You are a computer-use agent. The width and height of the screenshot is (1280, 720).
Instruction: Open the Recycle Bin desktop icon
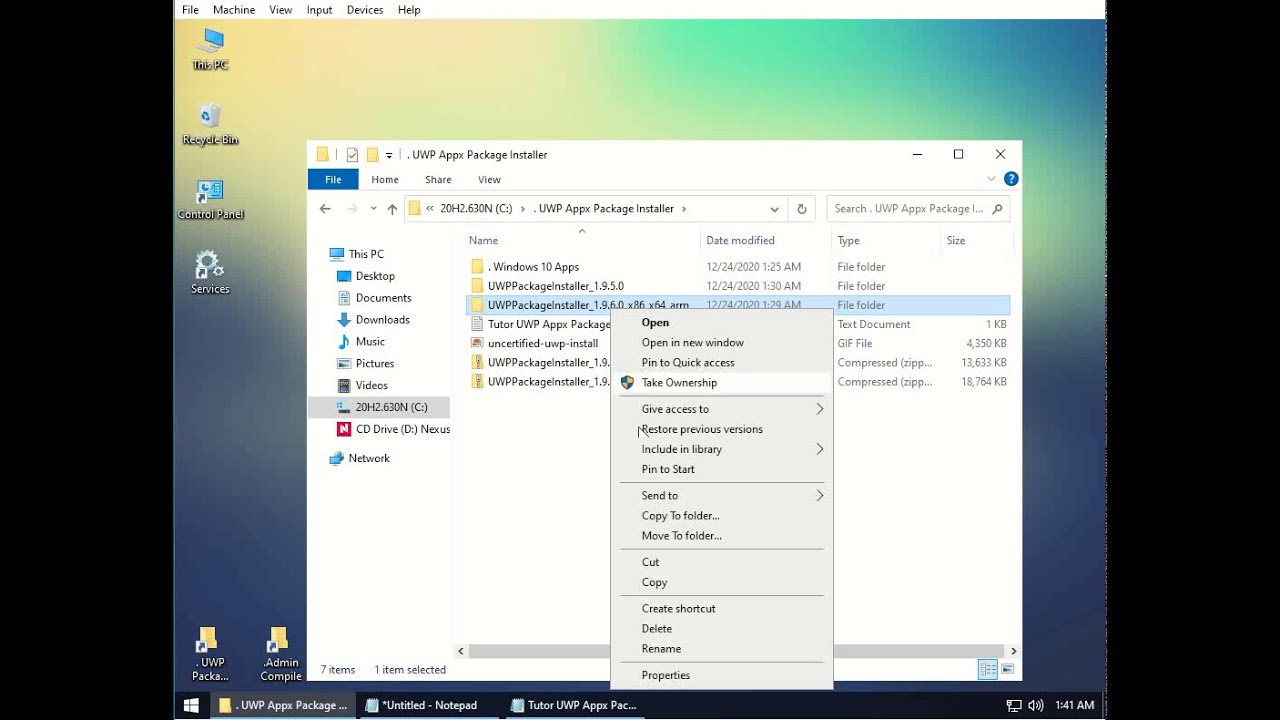click(x=210, y=124)
